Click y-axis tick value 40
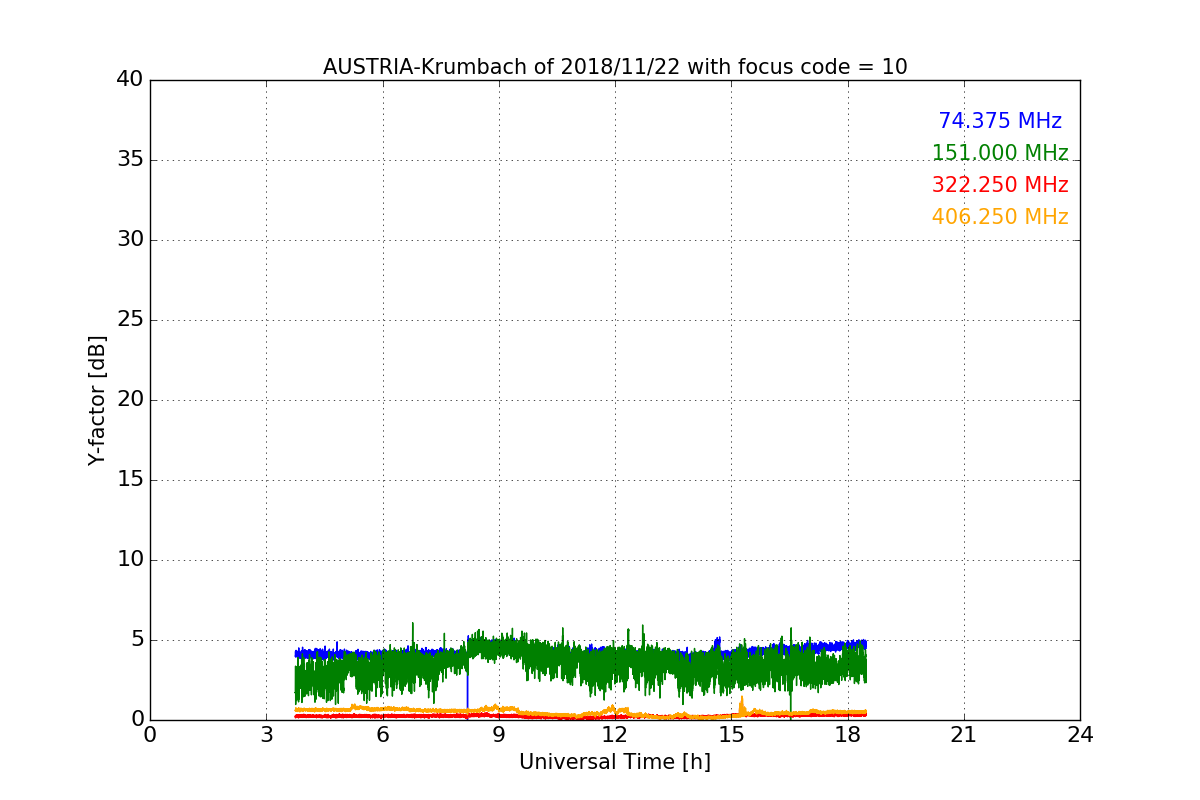 click(x=130, y=80)
